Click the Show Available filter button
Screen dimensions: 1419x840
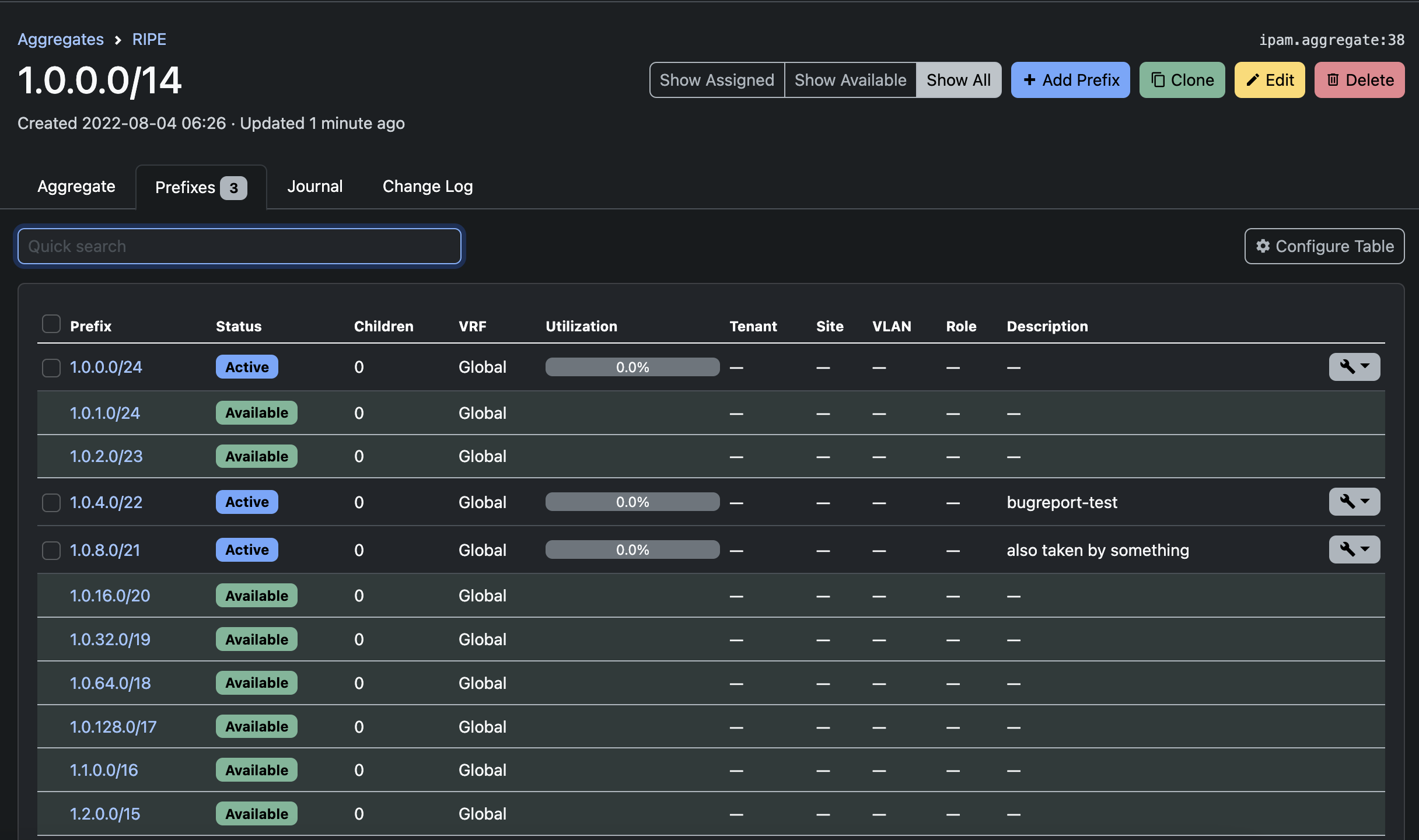(x=850, y=80)
